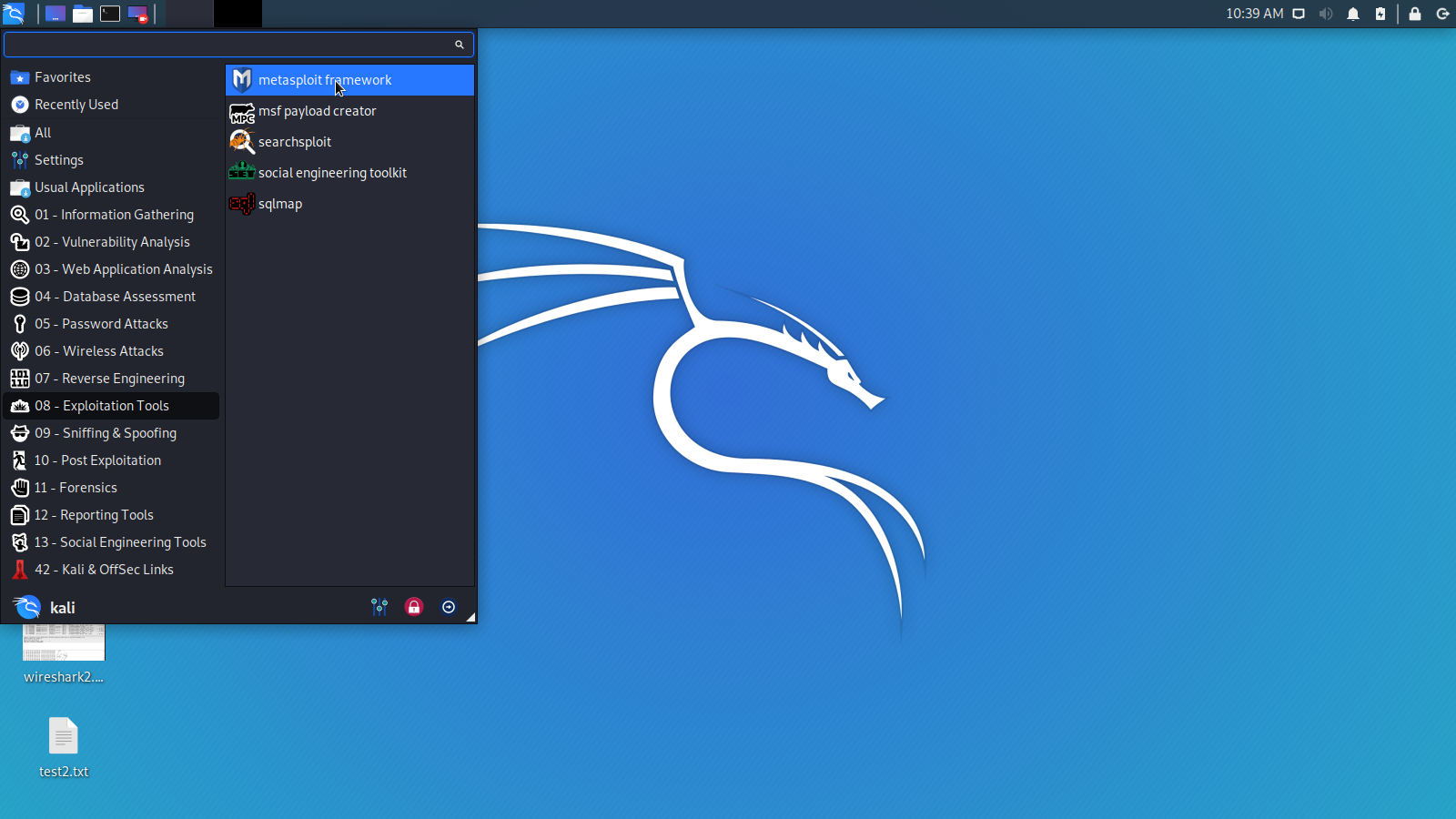
Task: Launch metasploit framework from the menu
Action: [349, 80]
